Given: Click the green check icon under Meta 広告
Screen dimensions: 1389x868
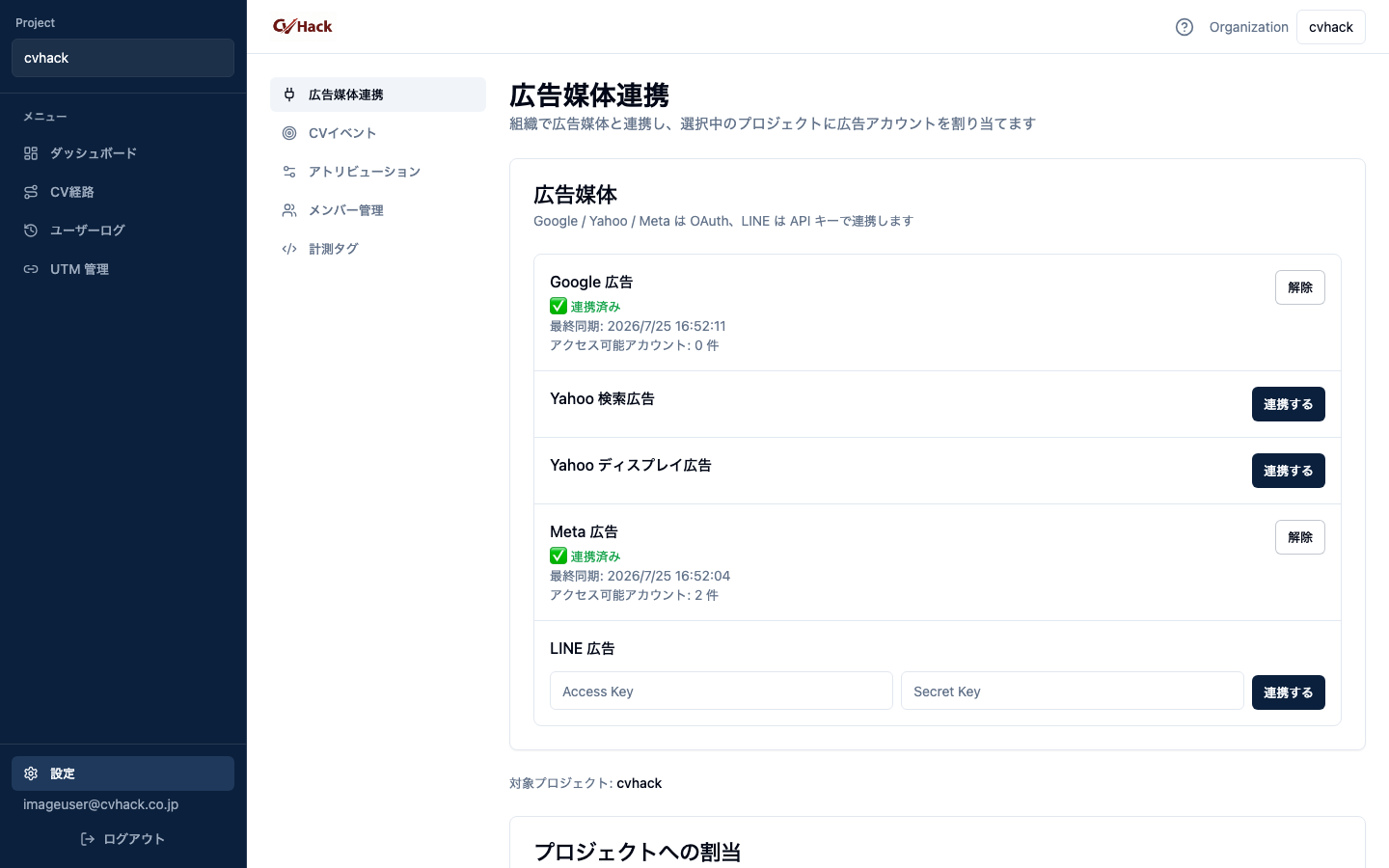Looking at the screenshot, I should [558, 556].
